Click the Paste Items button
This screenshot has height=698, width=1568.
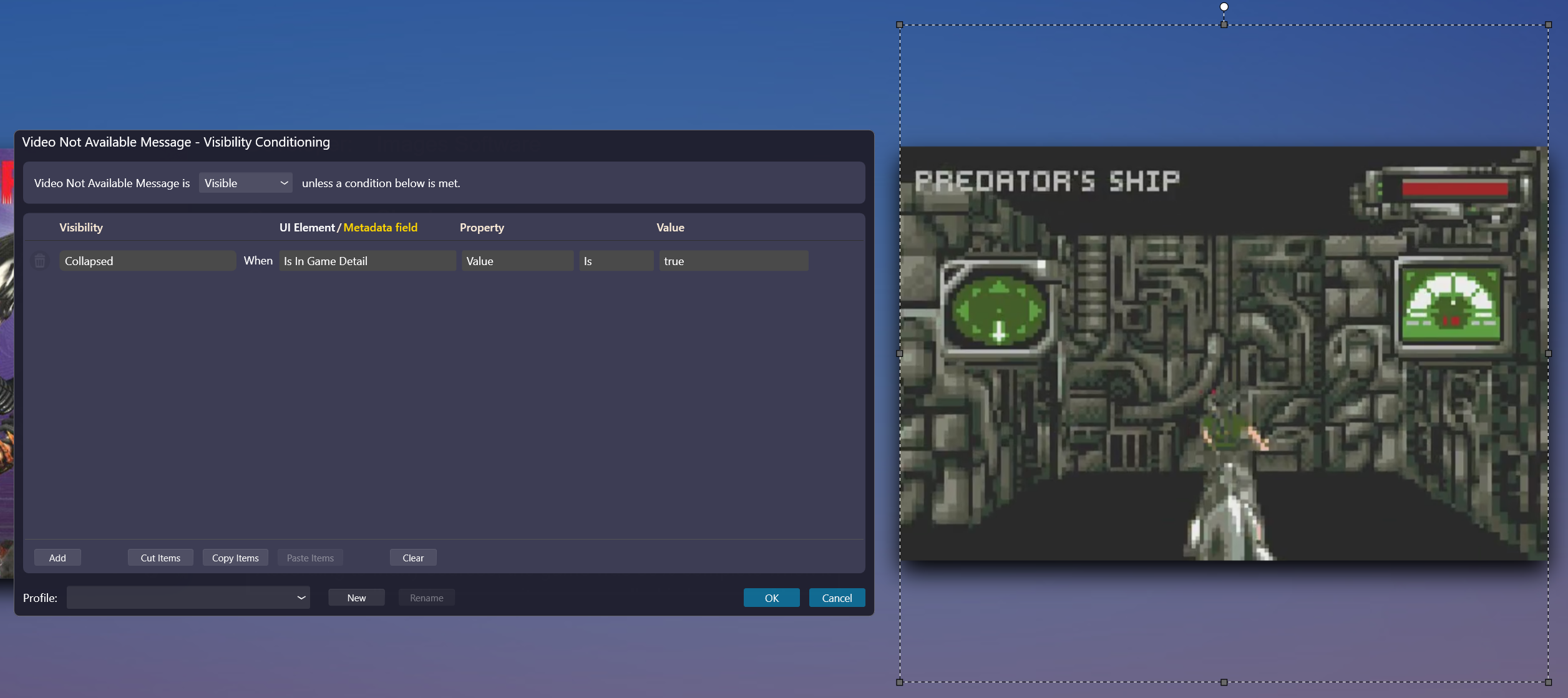point(310,558)
